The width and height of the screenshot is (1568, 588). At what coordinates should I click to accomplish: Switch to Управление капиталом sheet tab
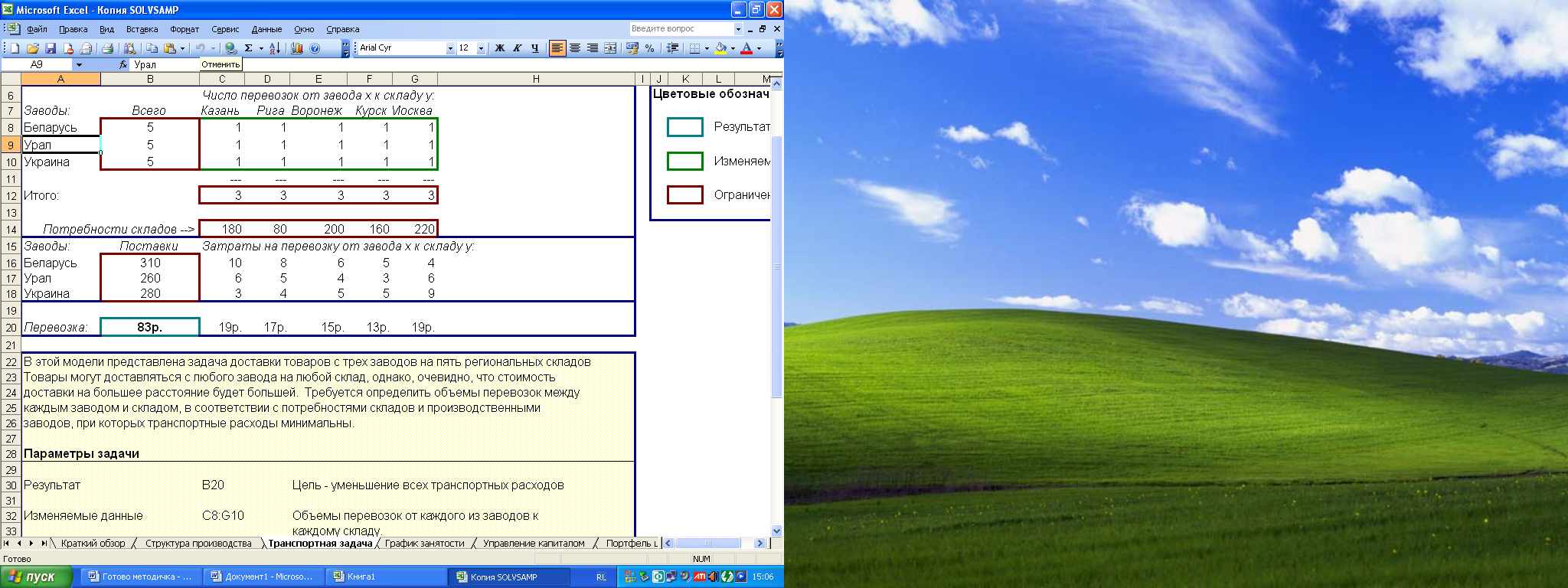coord(534,544)
